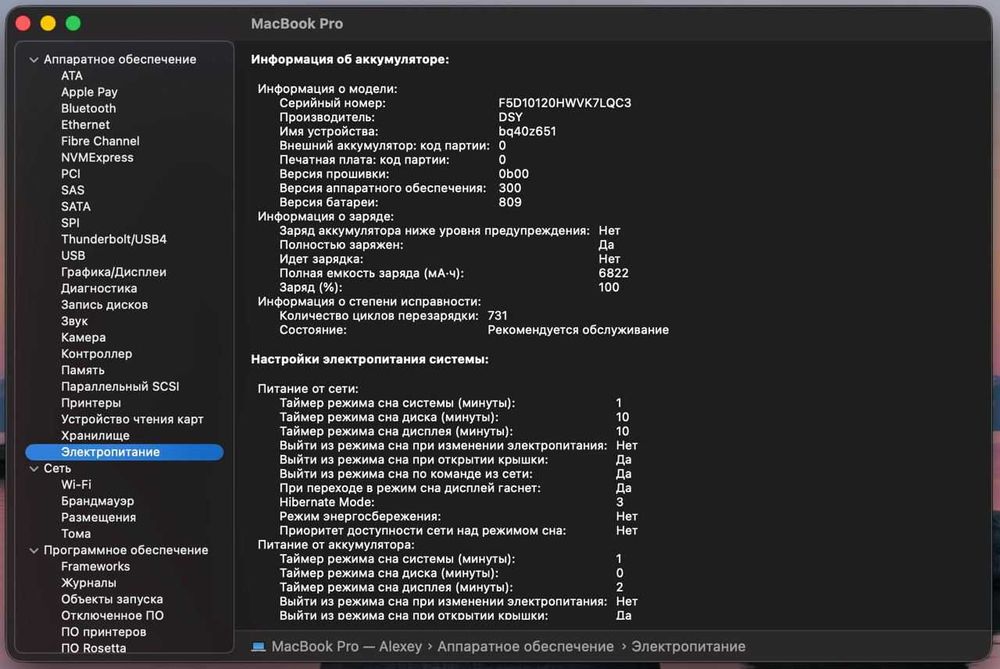Open Принтеры in the sidebar

[91, 403]
